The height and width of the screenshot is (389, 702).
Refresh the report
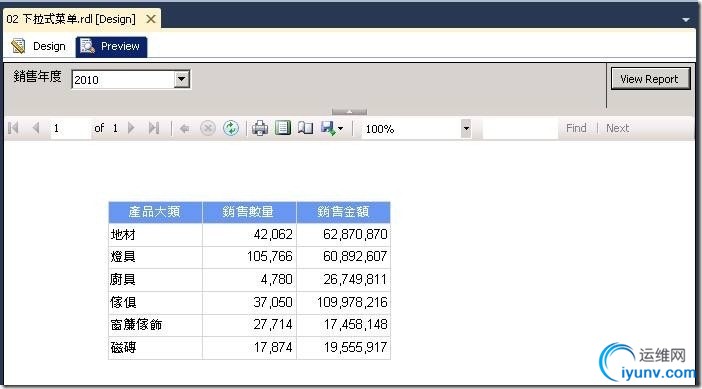pyautogui.click(x=231, y=128)
